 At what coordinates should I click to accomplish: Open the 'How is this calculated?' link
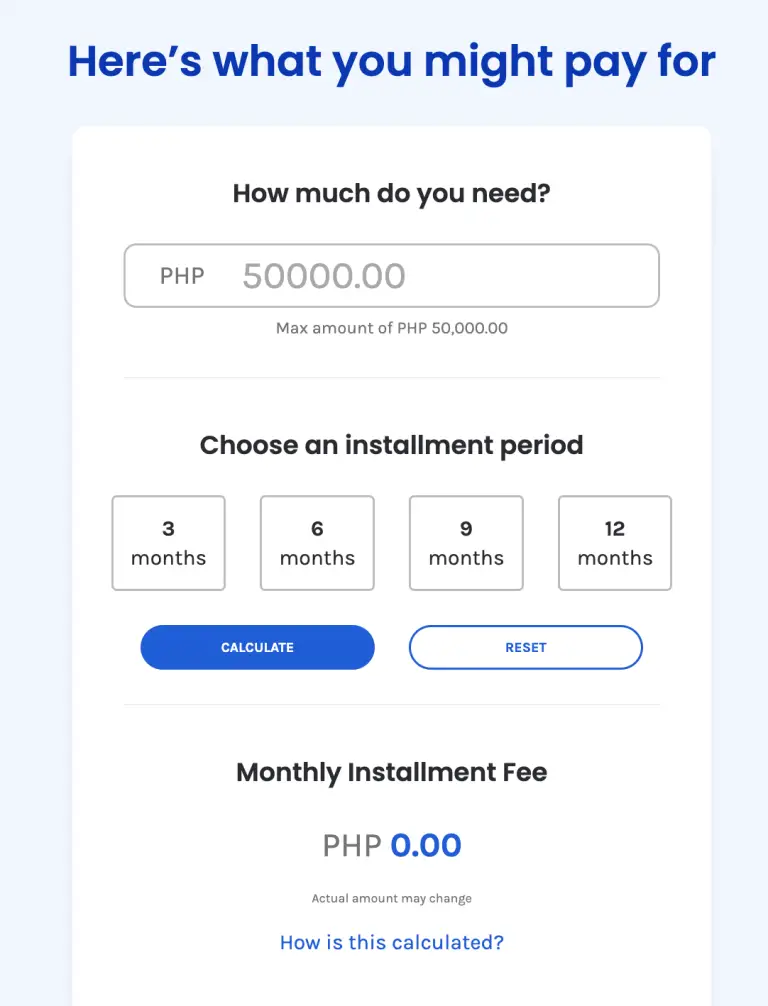click(x=391, y=942)
